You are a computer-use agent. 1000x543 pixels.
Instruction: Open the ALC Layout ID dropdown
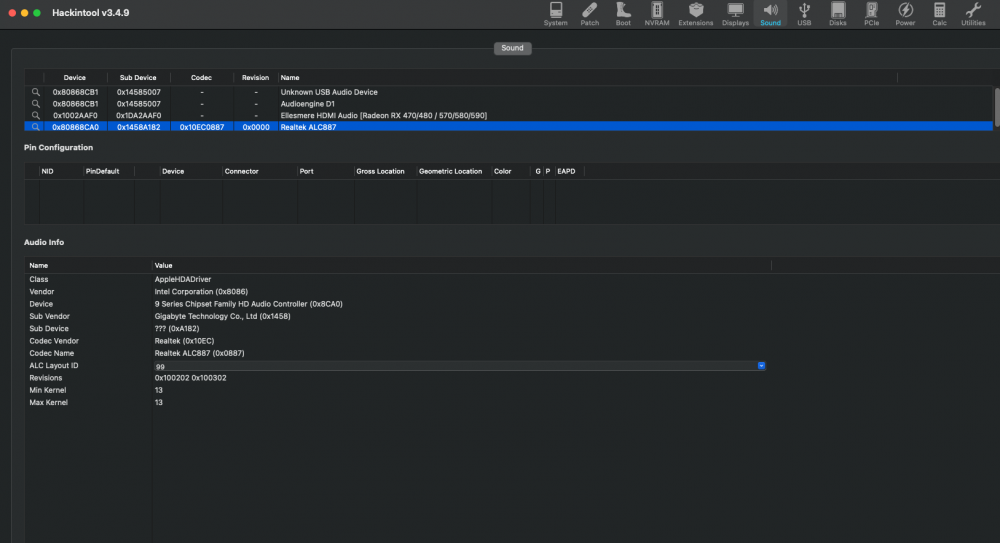pyautogui.click(x=761, y=366)
